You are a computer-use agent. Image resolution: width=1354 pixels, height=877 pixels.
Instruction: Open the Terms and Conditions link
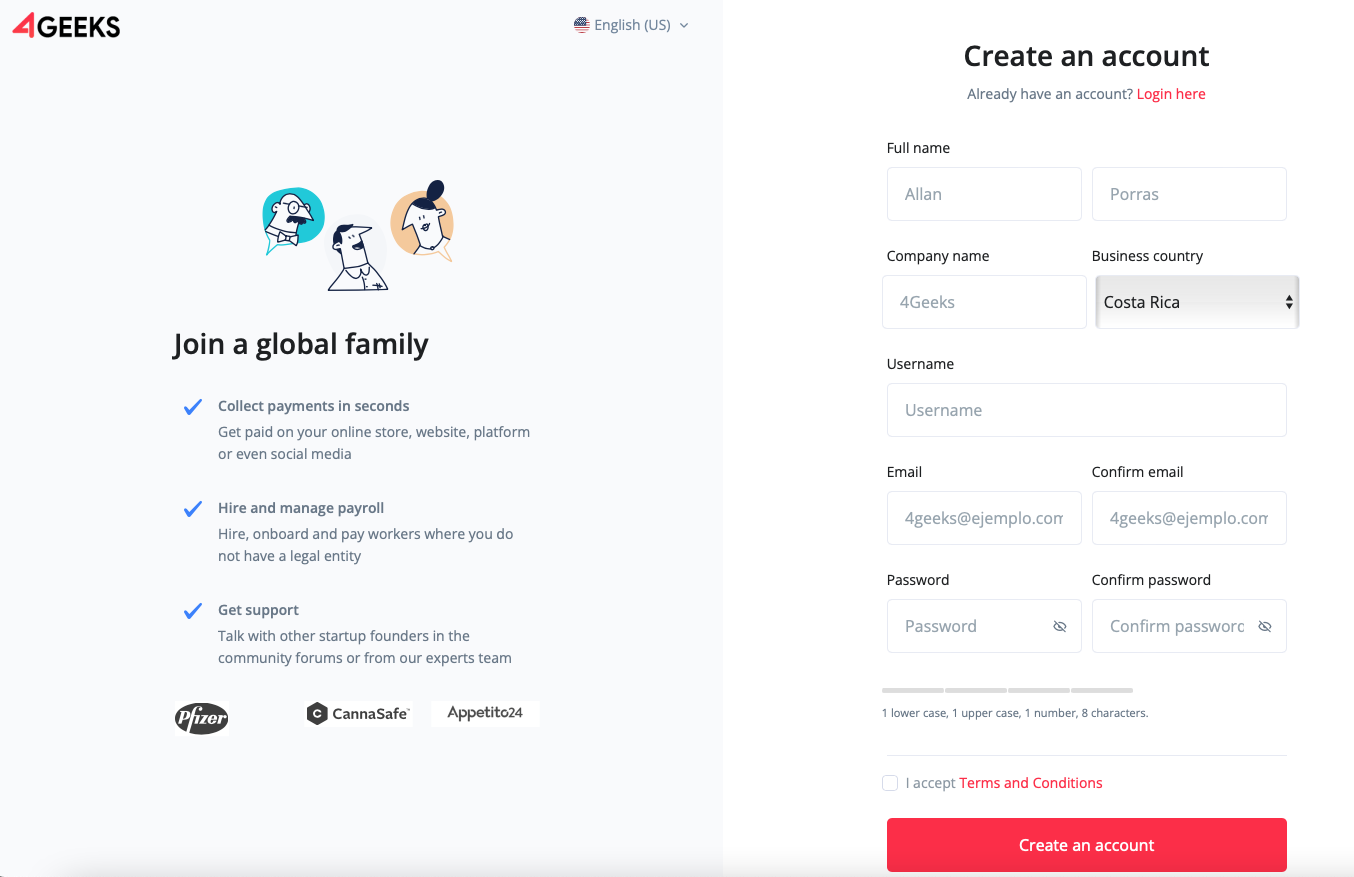click(x=1030, y=783)
